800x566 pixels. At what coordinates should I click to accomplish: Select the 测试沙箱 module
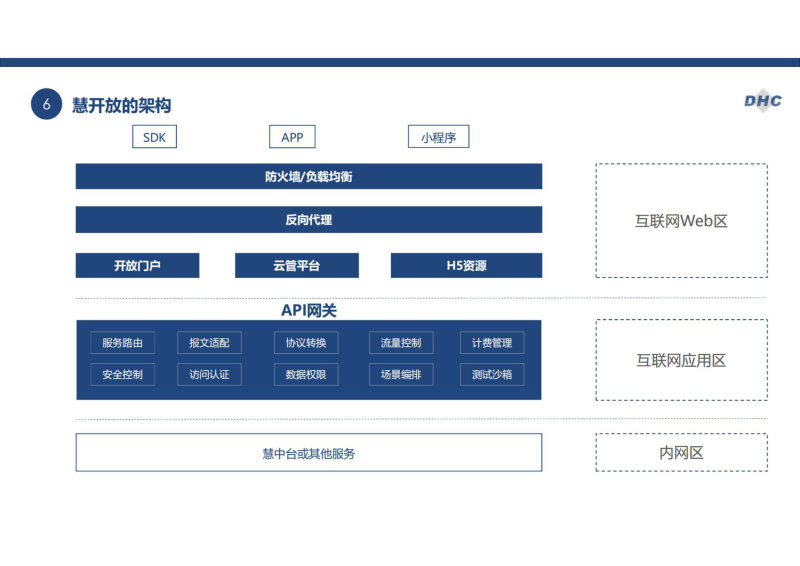(492, 375)
